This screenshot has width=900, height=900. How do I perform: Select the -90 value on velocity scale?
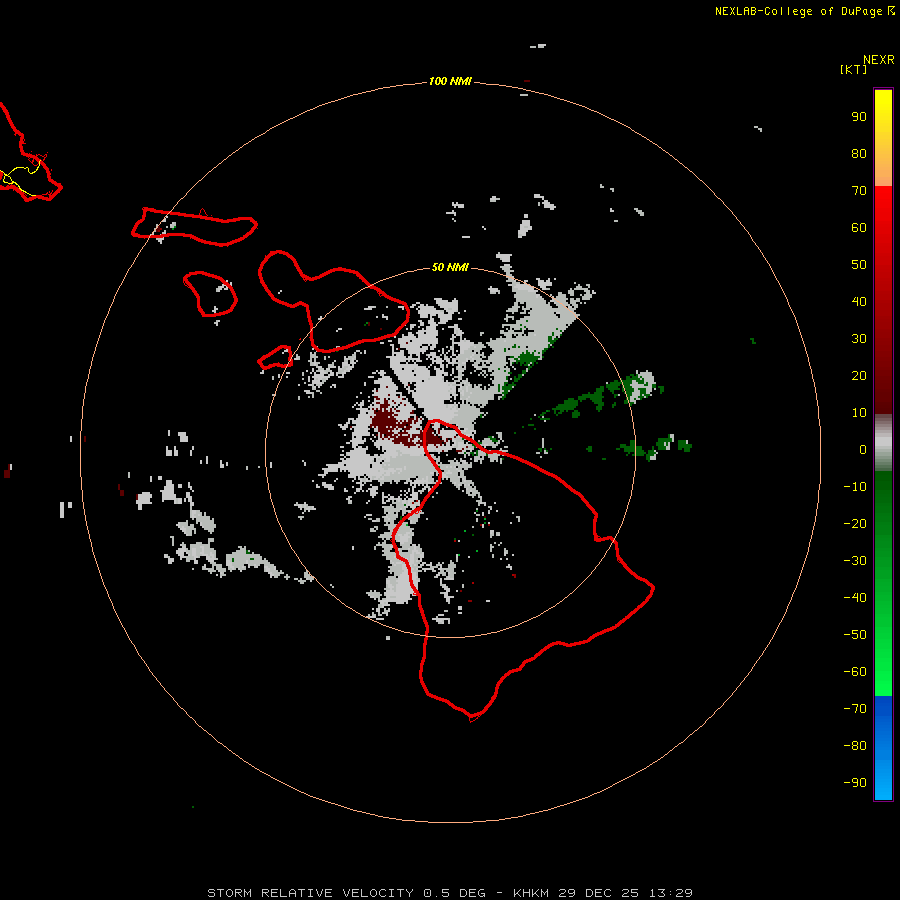pyautogui.click(x=855, y=782)
